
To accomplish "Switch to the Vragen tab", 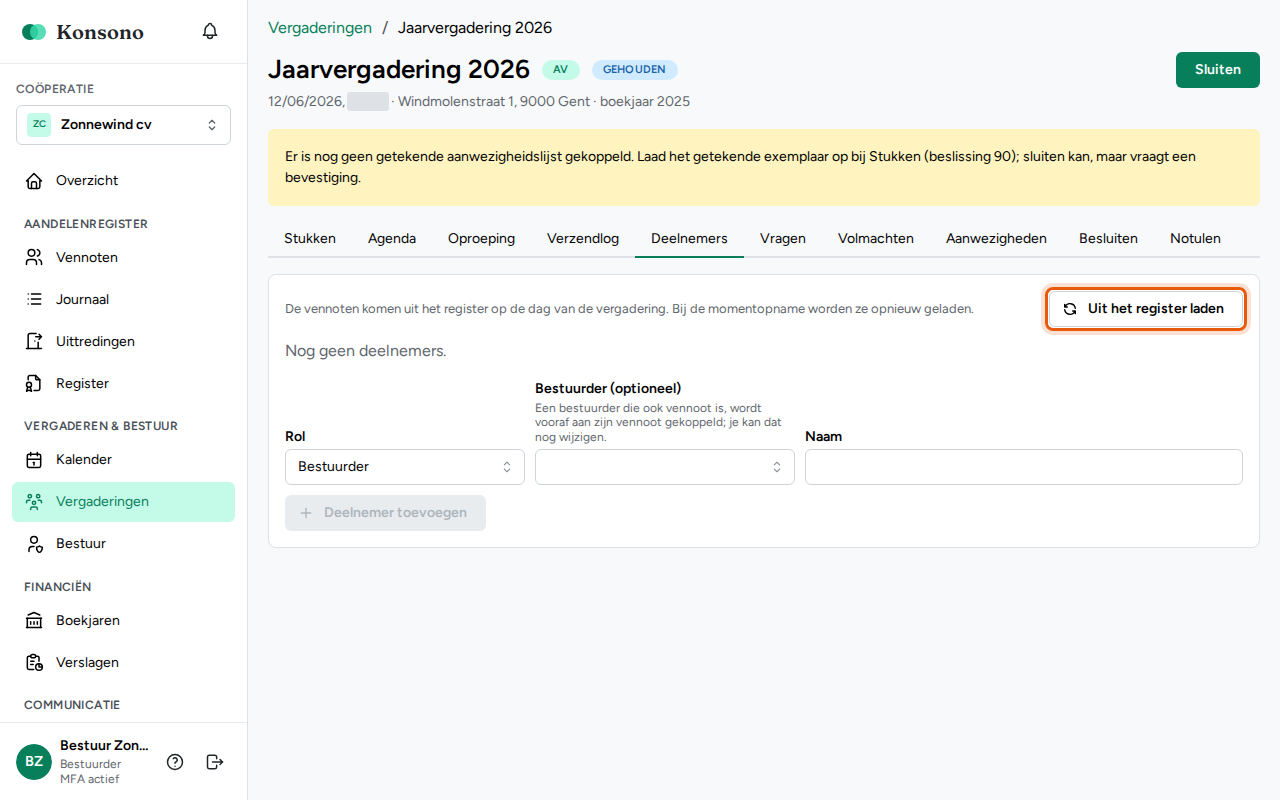I will coord(783,239).
